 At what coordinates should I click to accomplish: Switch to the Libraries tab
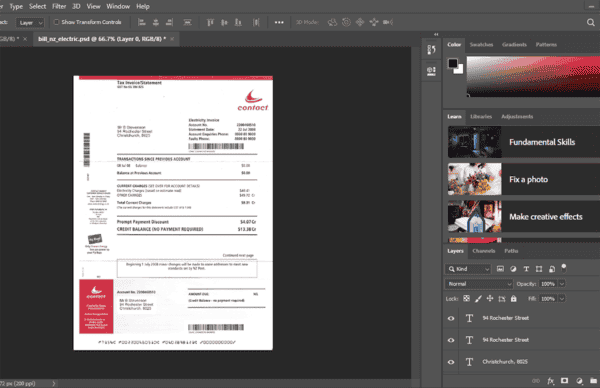pos(481,116)
